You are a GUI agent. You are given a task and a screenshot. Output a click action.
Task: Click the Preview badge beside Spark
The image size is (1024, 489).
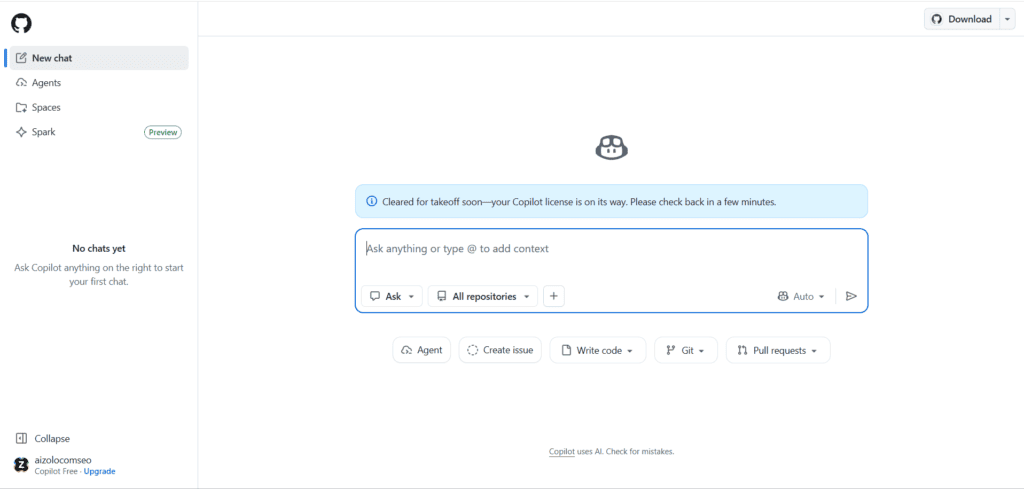(x=163, y=132)
